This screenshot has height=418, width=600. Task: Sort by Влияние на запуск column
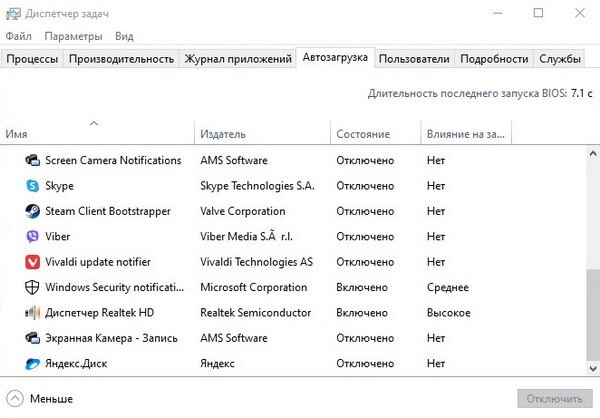[x=466, y=132]
